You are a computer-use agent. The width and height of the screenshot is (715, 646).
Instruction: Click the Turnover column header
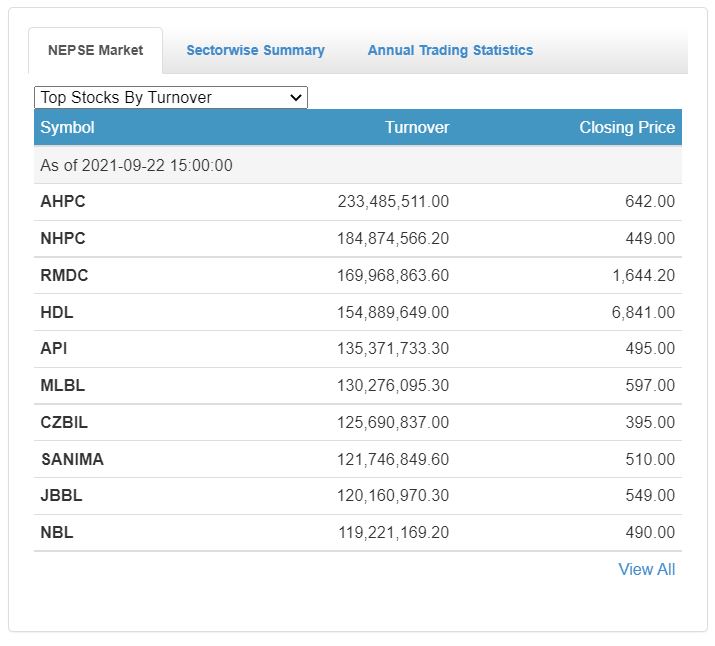pos(417,127)
